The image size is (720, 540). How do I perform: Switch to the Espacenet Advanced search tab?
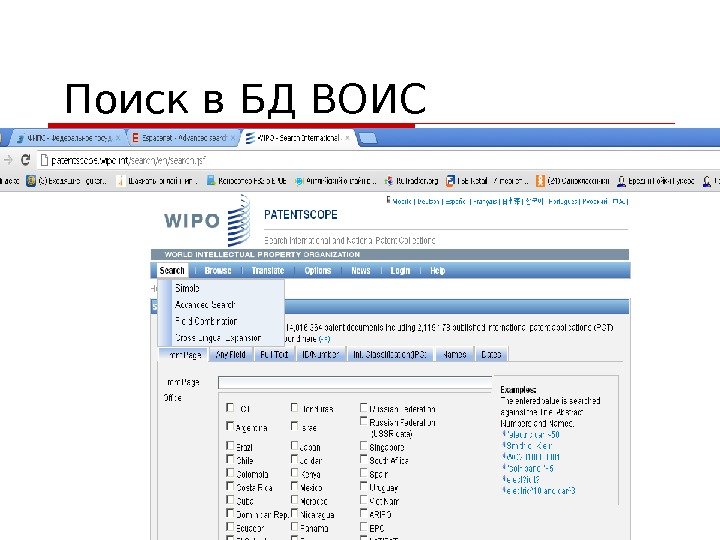[184, 138]
